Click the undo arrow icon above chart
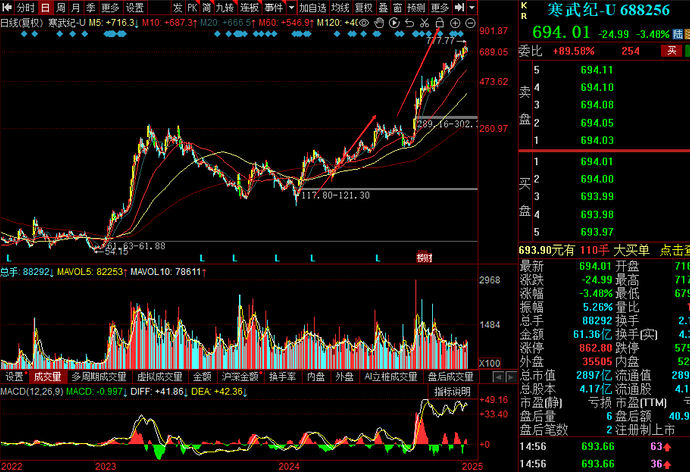 [408, 22]
